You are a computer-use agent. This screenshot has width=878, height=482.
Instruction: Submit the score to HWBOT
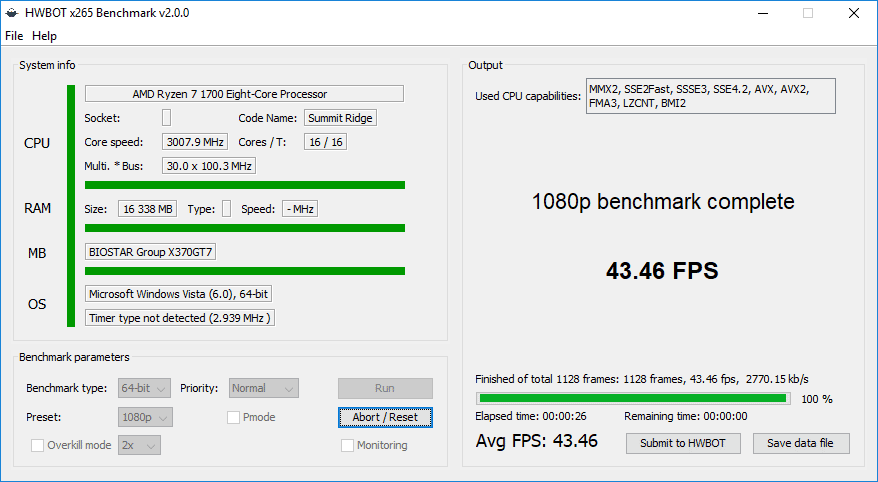point(683,443)
